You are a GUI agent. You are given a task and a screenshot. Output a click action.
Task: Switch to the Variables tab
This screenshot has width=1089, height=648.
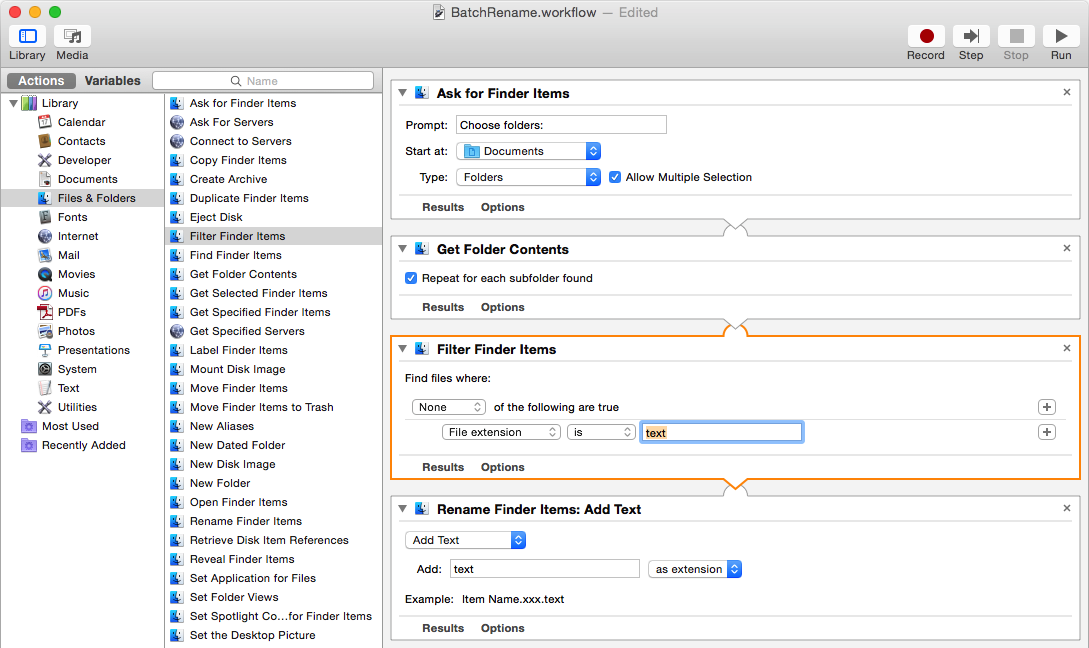click(x=112, y=81)
